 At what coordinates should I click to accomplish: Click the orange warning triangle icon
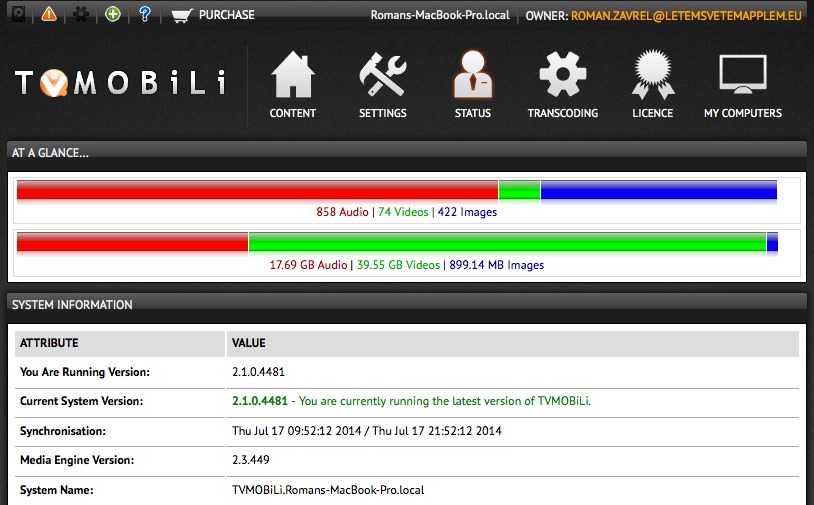(x=49, y=14)
